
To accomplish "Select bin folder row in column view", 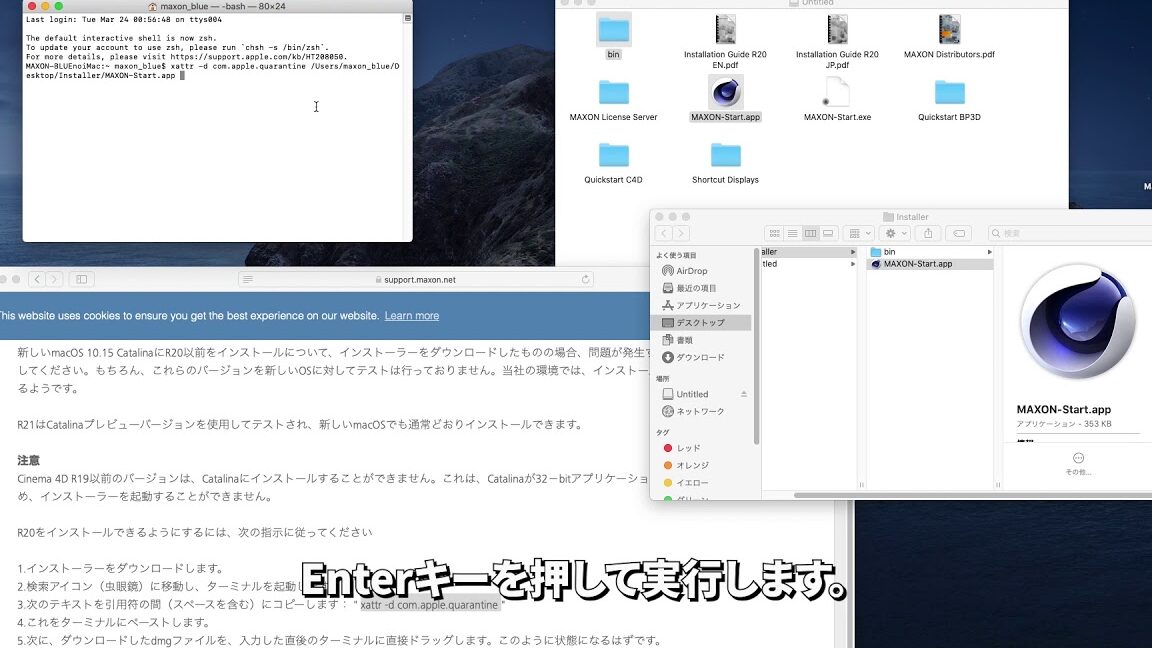I will pyautogui.click(x=930, y=252).
